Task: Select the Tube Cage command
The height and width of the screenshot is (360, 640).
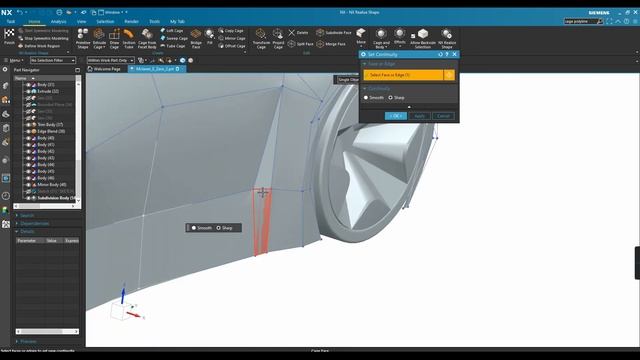Action: [x=173, y=46]
